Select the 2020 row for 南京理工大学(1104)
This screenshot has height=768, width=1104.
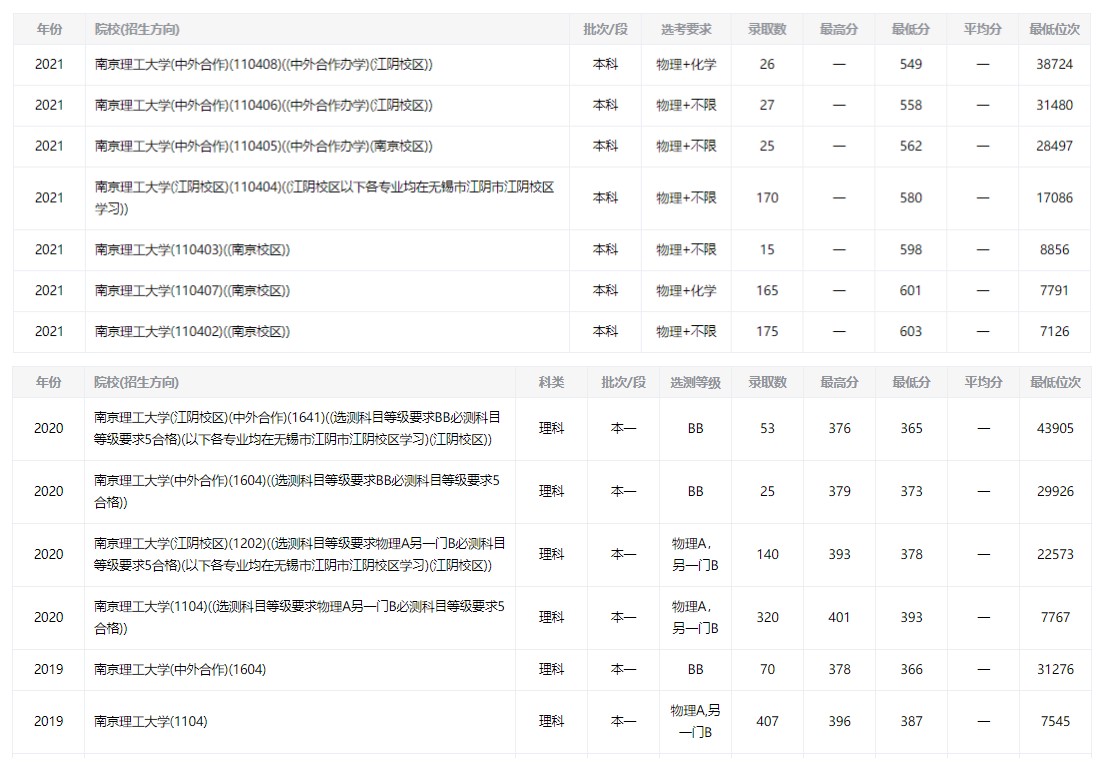tap(551, 617)
